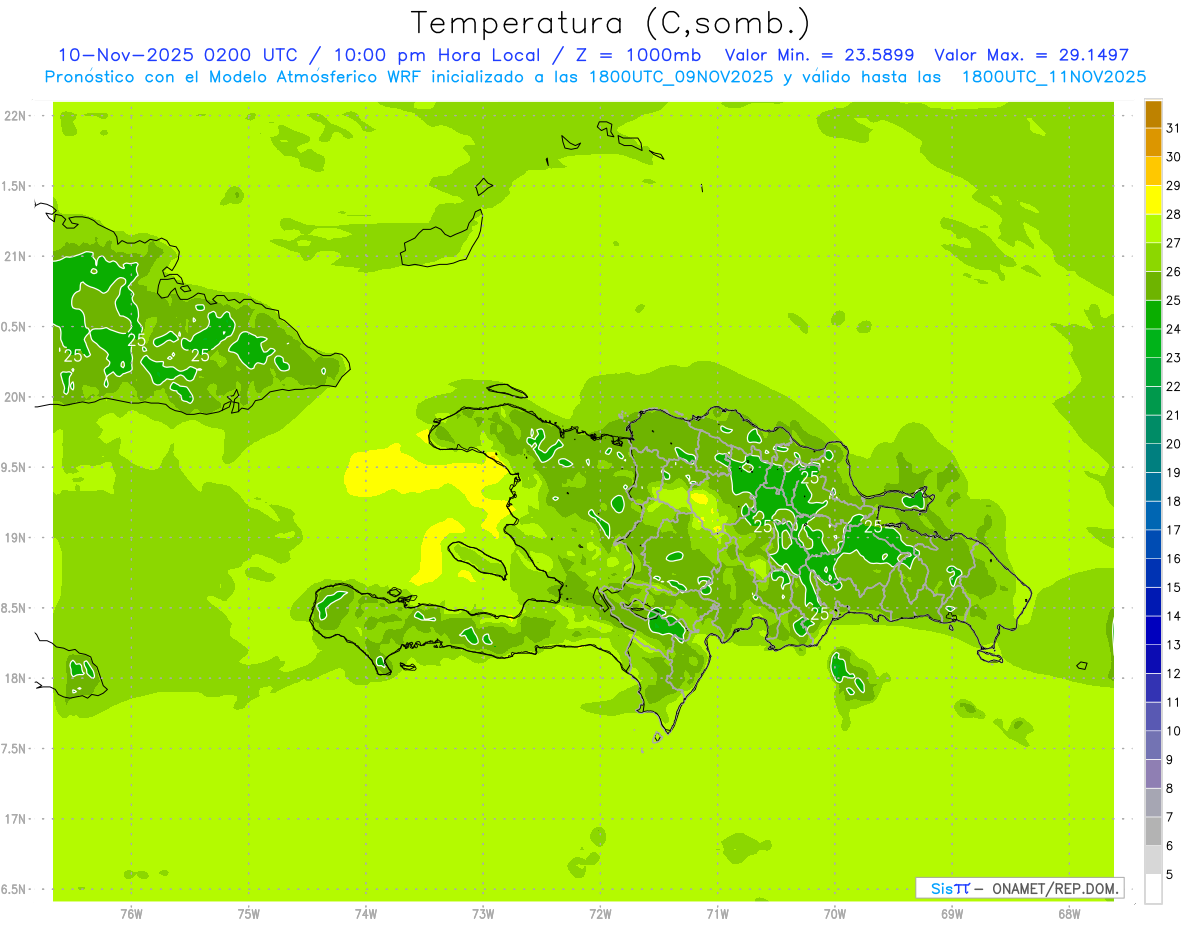Screen dimensions: 1200x927
Task: Select the 72W longitude axis label
Action: (600, 914)
